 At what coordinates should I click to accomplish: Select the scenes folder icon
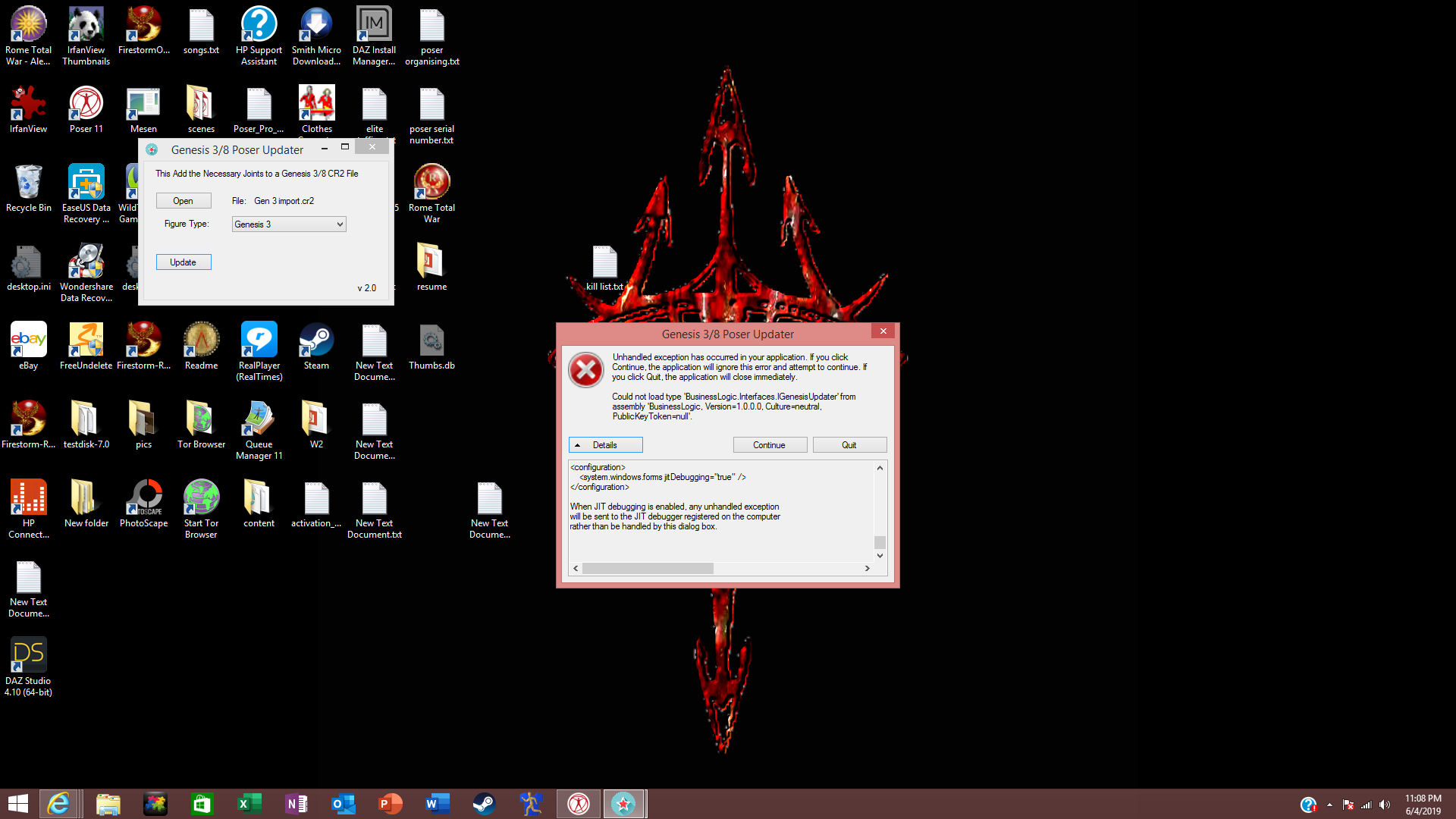[x=202, y=109]
